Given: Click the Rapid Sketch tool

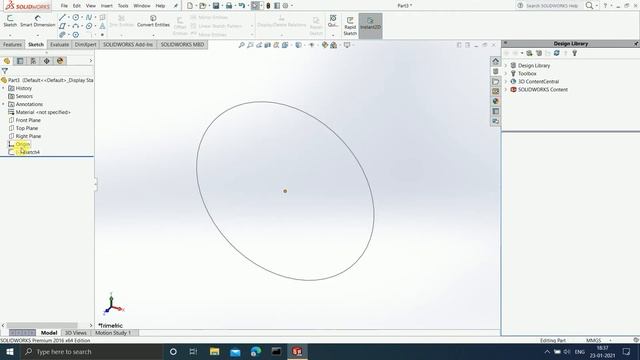Looking at the screenshot, I should click(350, 26).
